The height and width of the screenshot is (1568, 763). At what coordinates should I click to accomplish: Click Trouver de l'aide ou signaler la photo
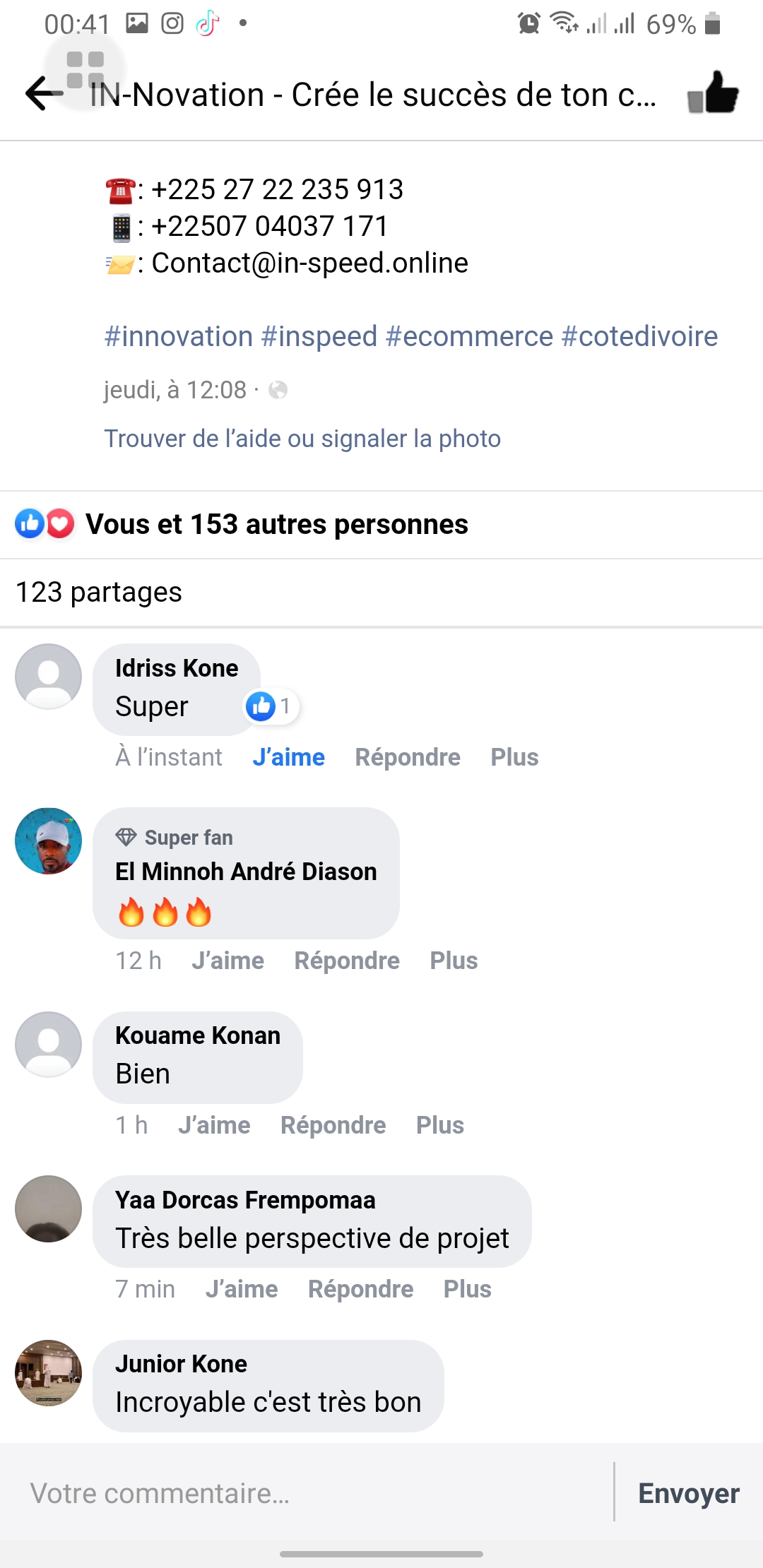302,439
